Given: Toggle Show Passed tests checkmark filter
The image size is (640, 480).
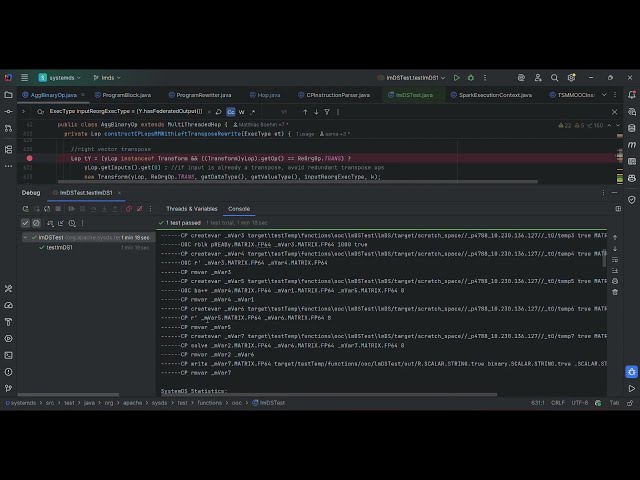Looking at the screenshot, I should click(x=25, y=223).
